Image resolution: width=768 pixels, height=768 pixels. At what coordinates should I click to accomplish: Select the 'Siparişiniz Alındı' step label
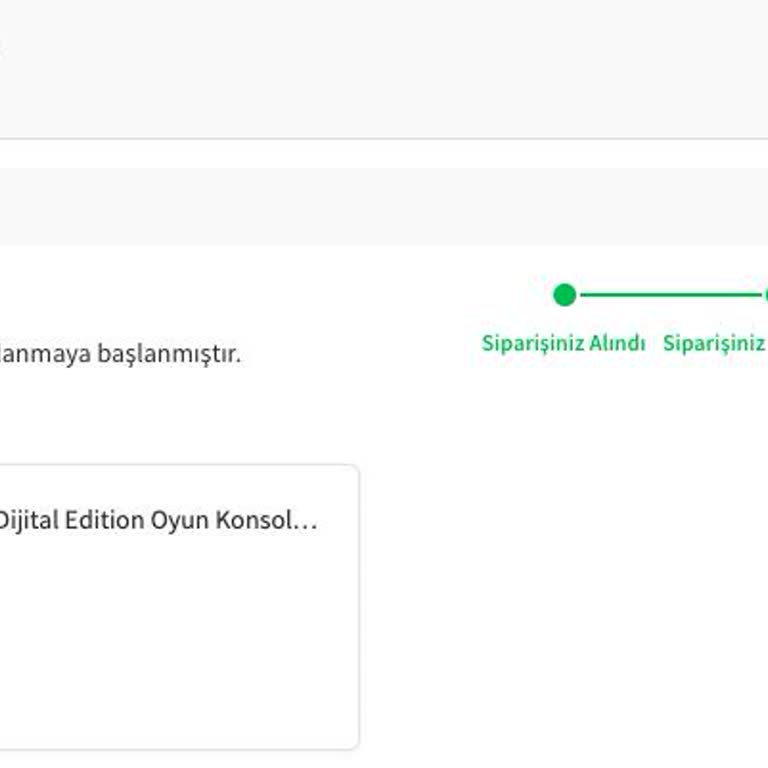point(563,343)
